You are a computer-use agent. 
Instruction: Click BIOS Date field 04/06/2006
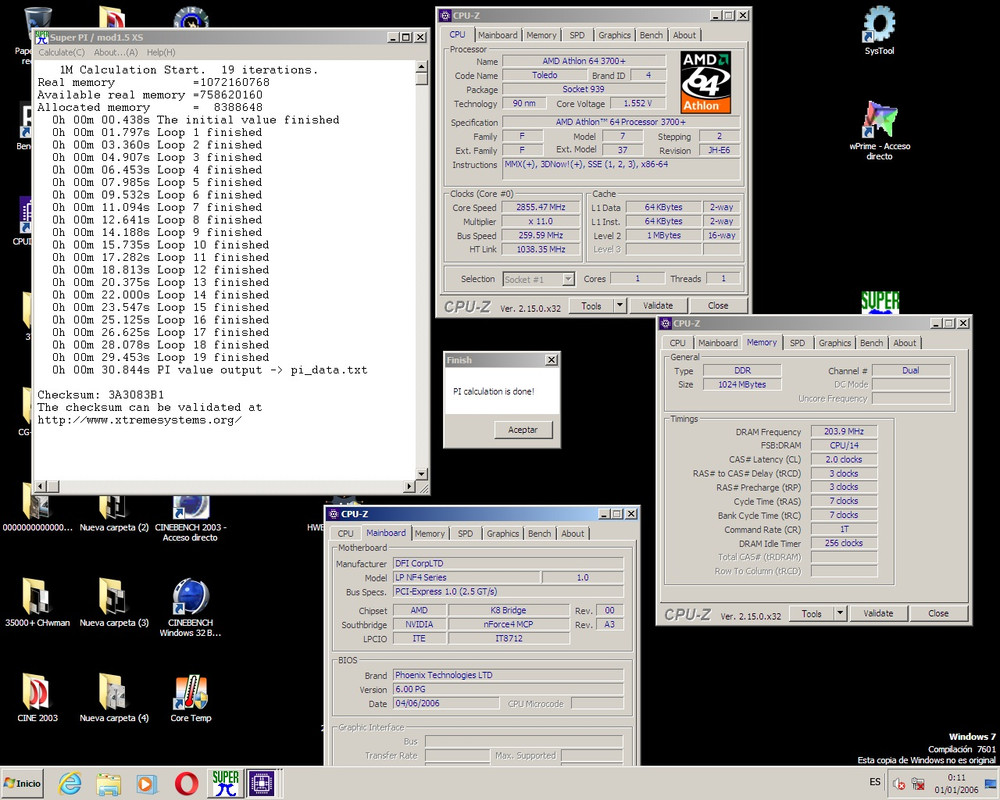(446, 704)
